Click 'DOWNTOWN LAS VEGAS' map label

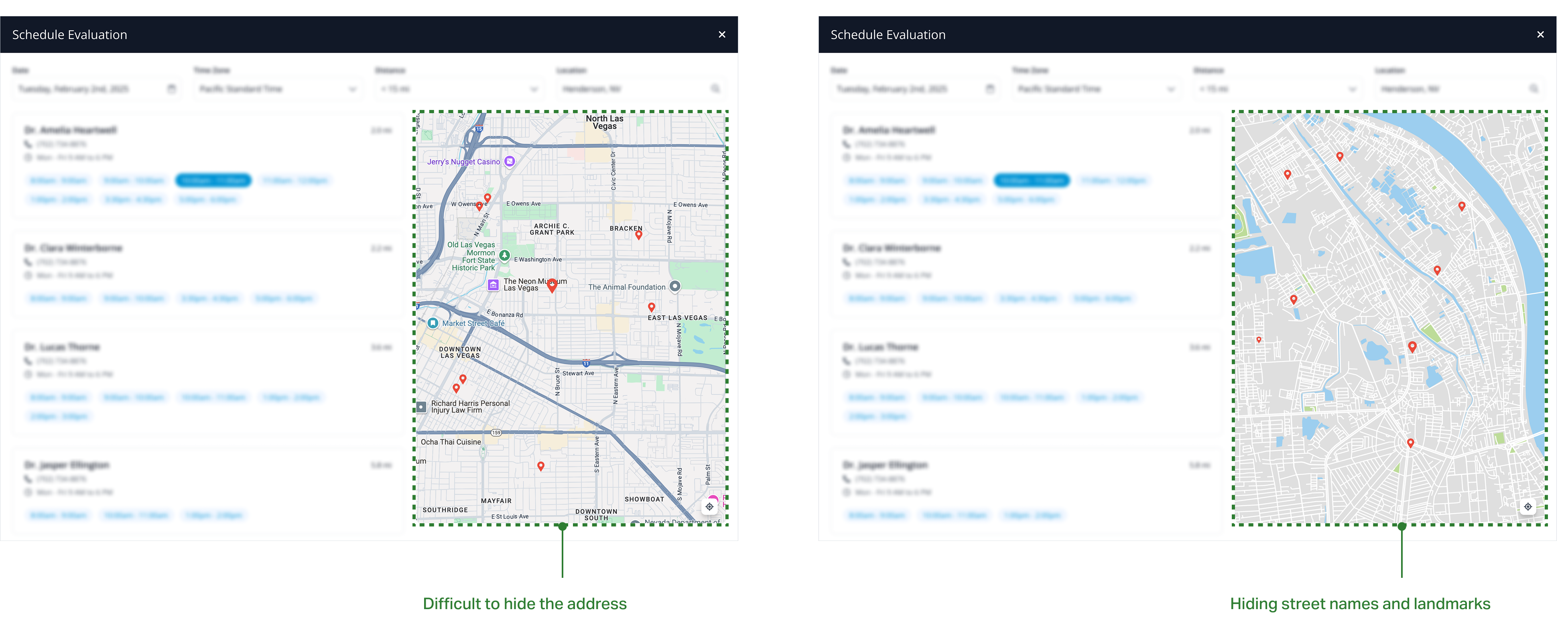[460, 352]
